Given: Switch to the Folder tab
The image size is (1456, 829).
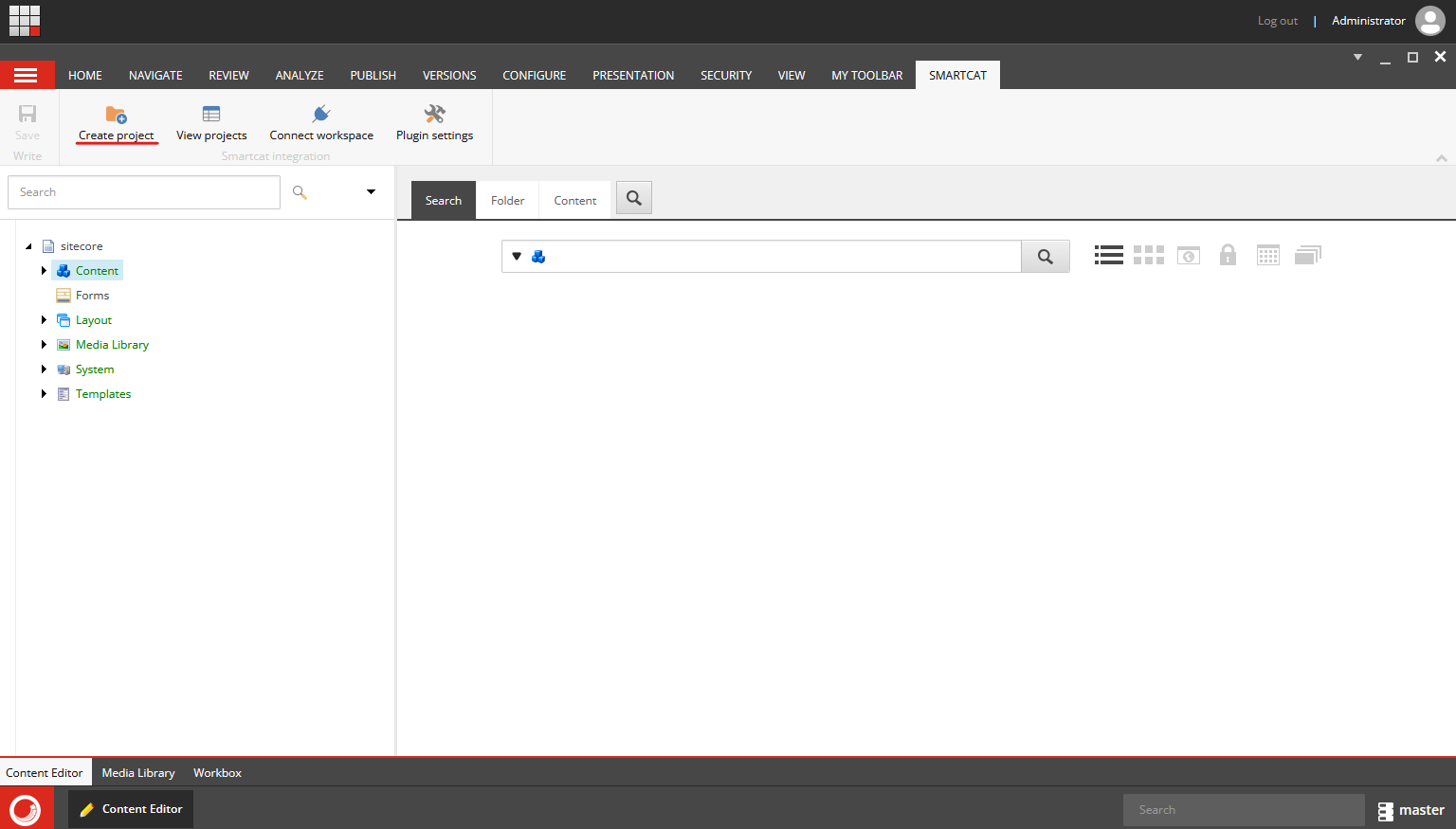Looking at the screenshot, I should (x=508, y=201).
